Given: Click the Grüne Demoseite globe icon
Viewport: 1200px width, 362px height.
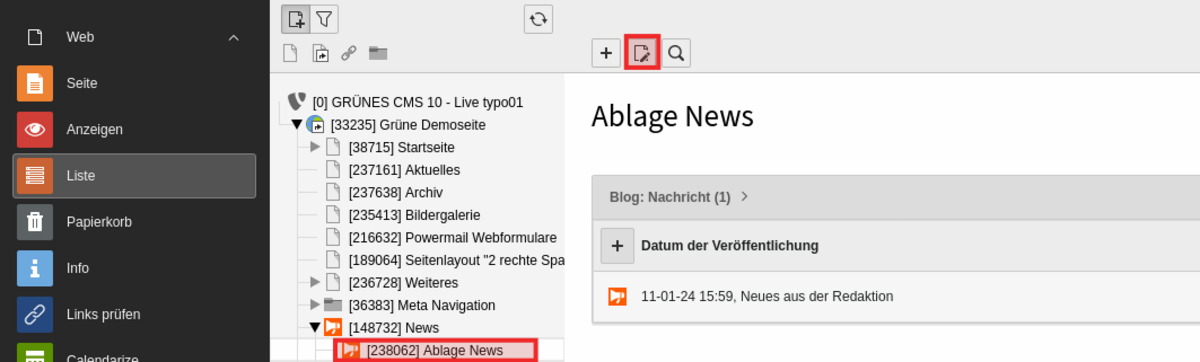Looking at the screenshot, I should click(x=316, y=125).
